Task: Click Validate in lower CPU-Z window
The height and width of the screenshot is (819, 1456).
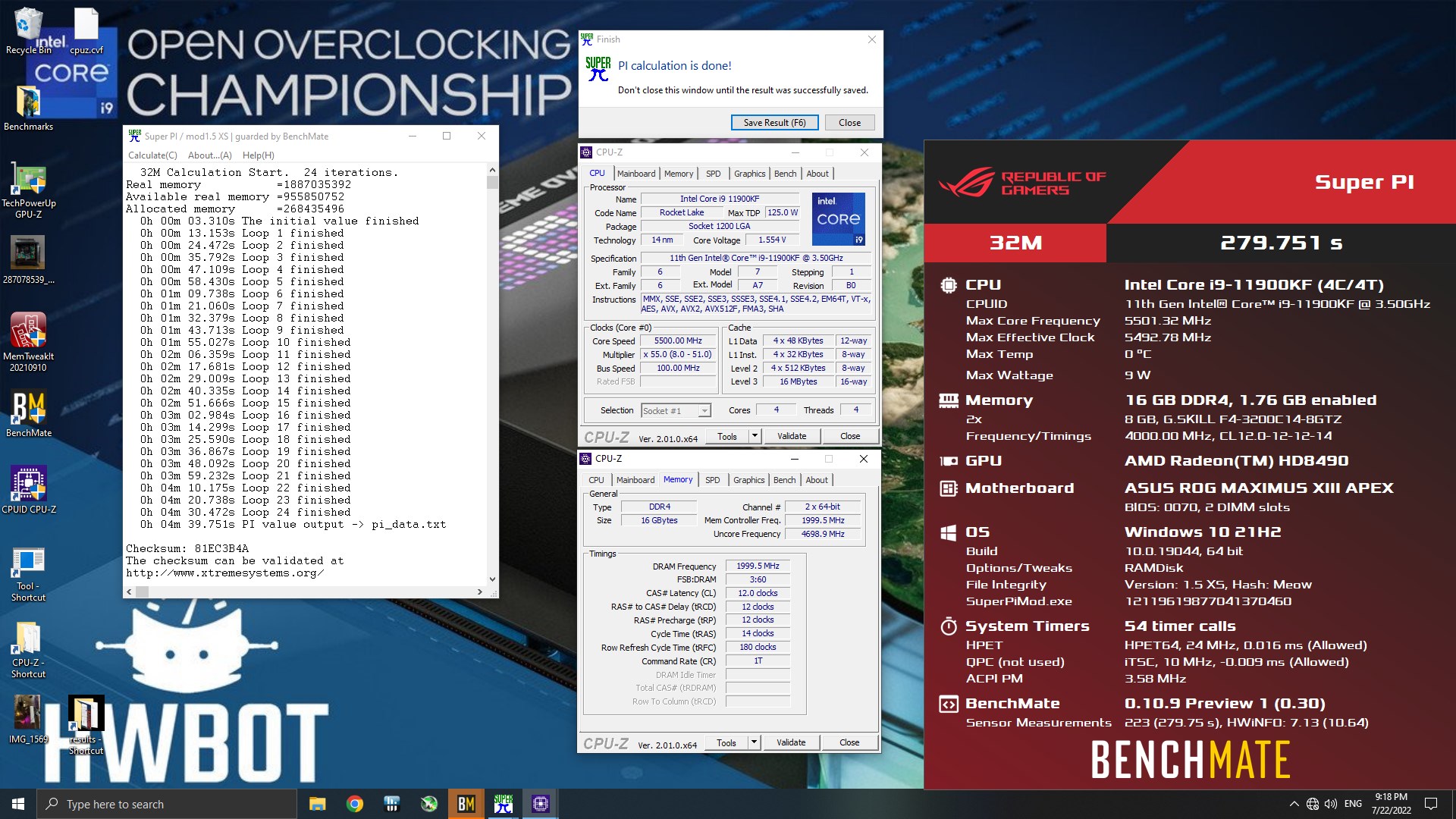Action: tap(791, 742)
